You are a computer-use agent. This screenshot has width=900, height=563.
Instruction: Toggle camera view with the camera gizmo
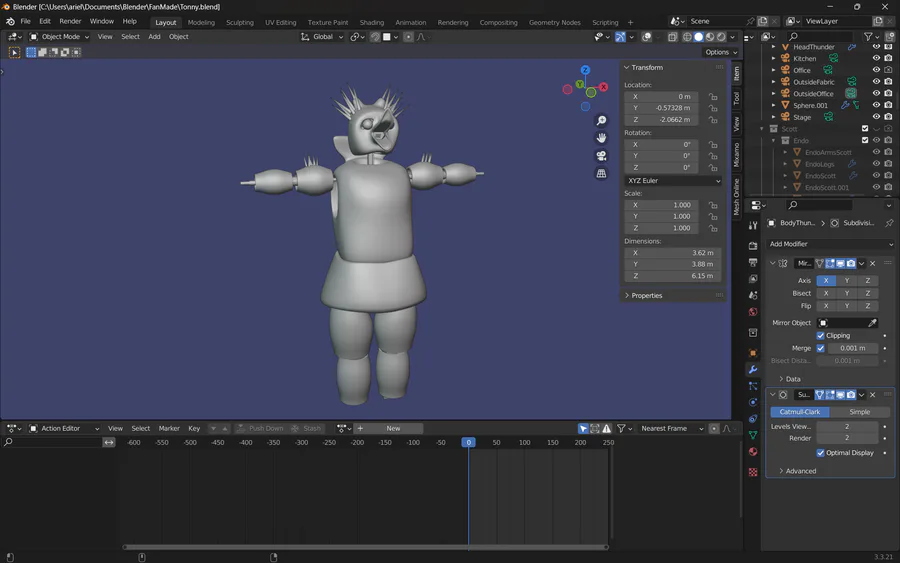coord(601,156)
